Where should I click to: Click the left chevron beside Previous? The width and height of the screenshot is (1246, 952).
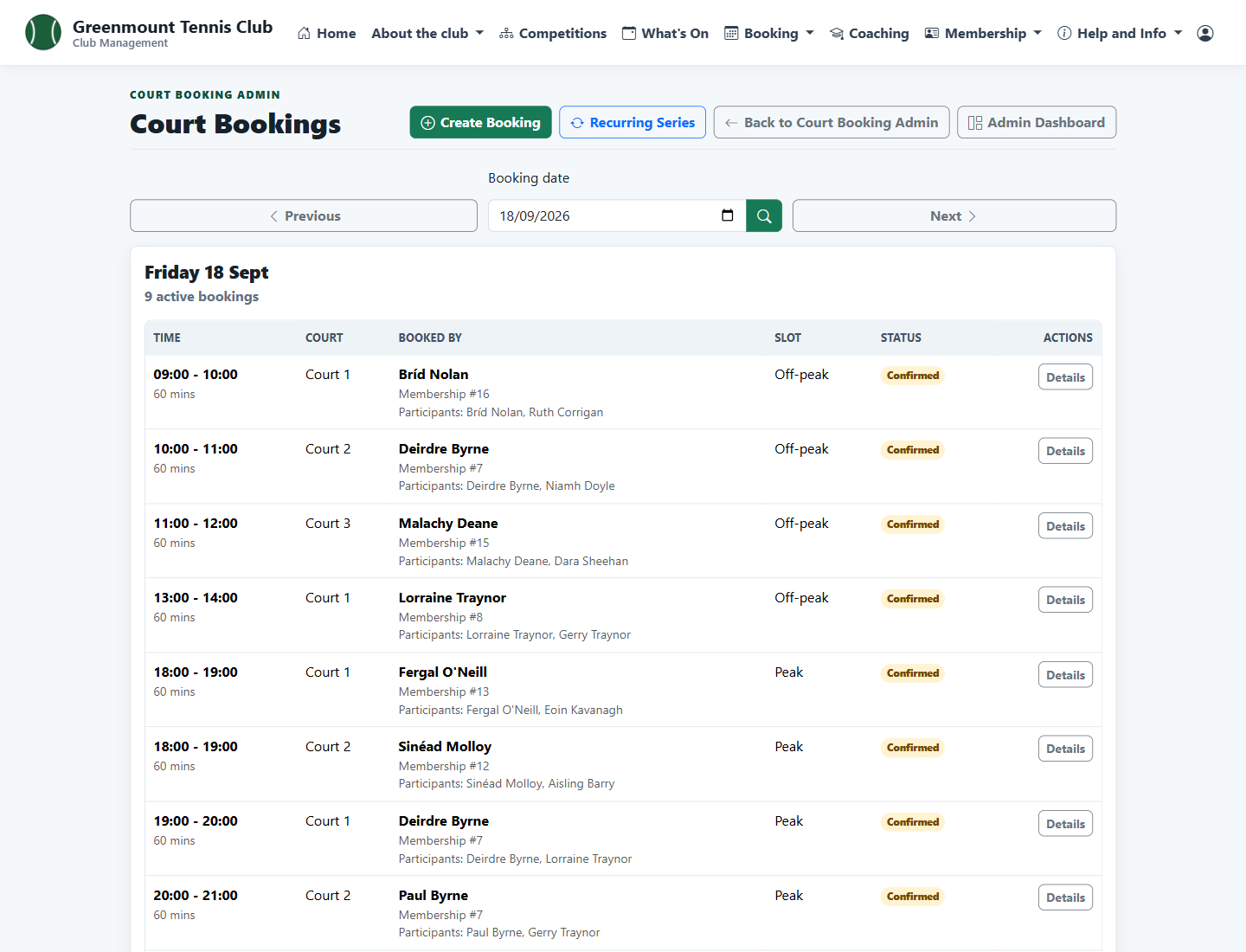click(x=273, y=216)
